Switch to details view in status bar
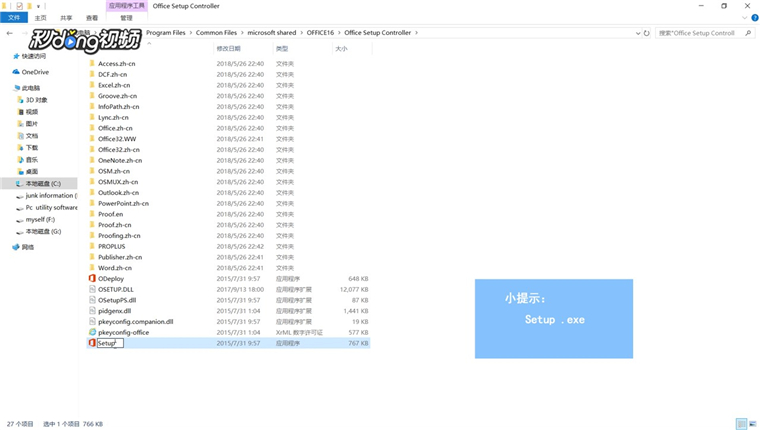Screen dimensions: 760x430 pyautogui.click(x=742, y=424)
